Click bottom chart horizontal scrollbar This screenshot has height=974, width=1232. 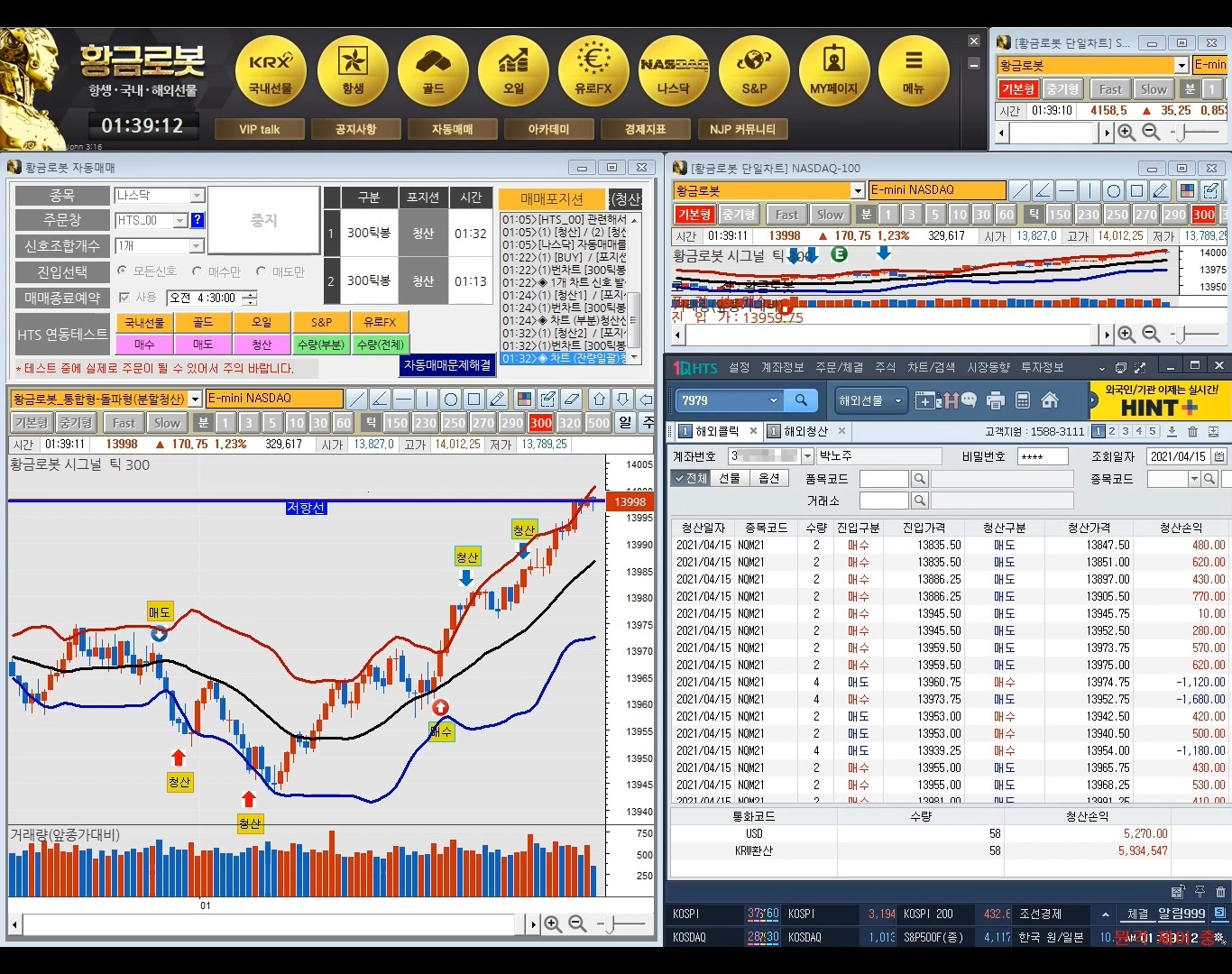click(275, 924)
